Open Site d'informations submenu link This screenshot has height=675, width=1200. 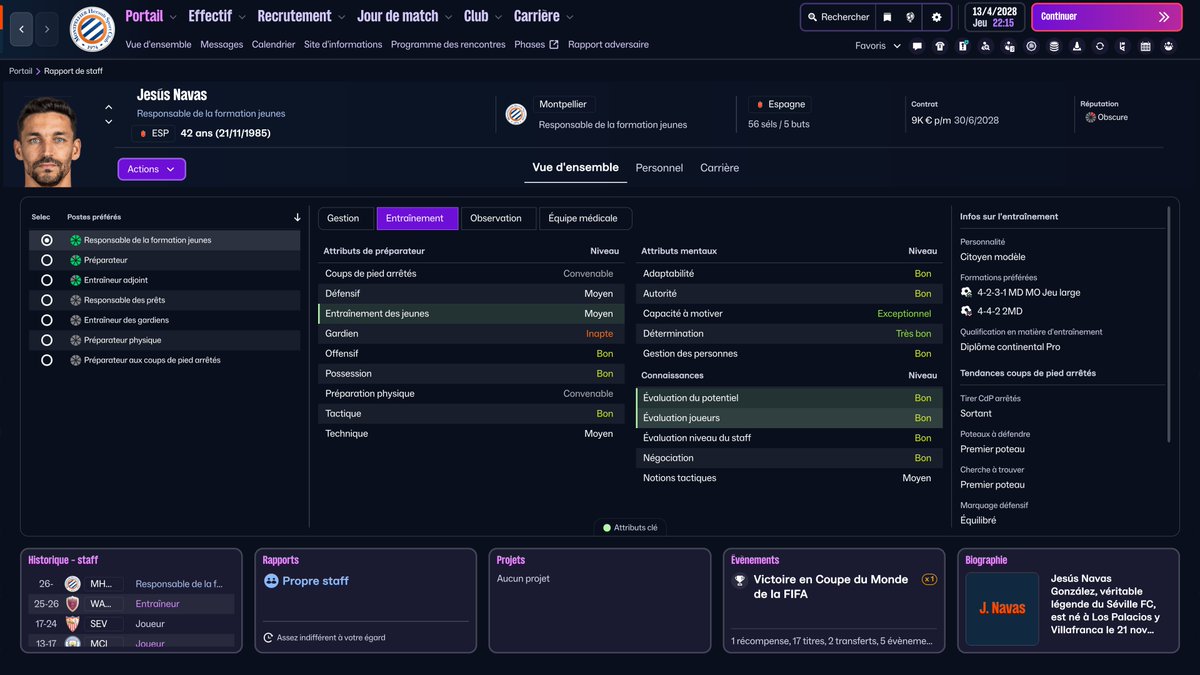pos(343,45)
